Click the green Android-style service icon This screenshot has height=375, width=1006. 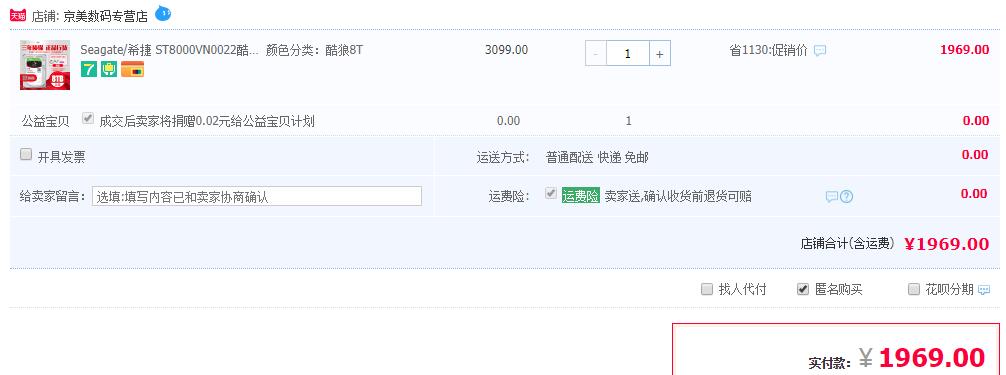click(109, 69)
